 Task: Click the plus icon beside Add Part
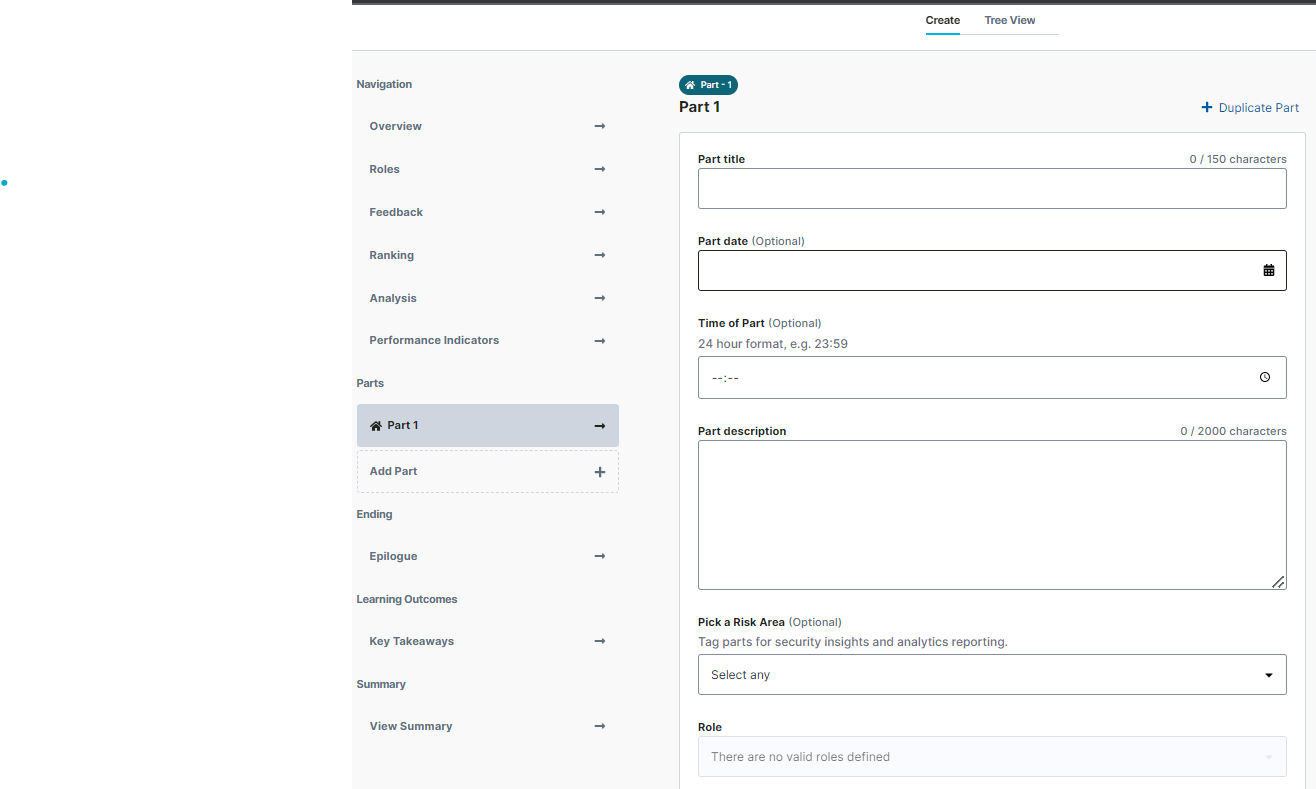click(x=600, y=472)
